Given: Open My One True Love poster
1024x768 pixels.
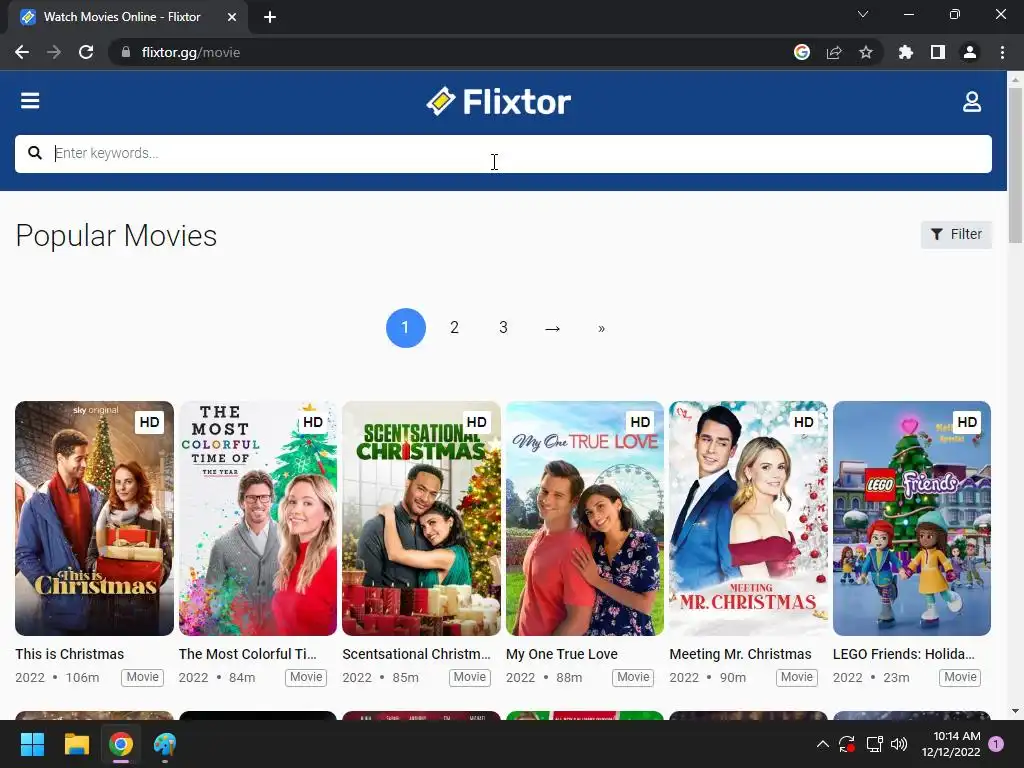Looking at the screenshot, I should click(x=585, y=518).
